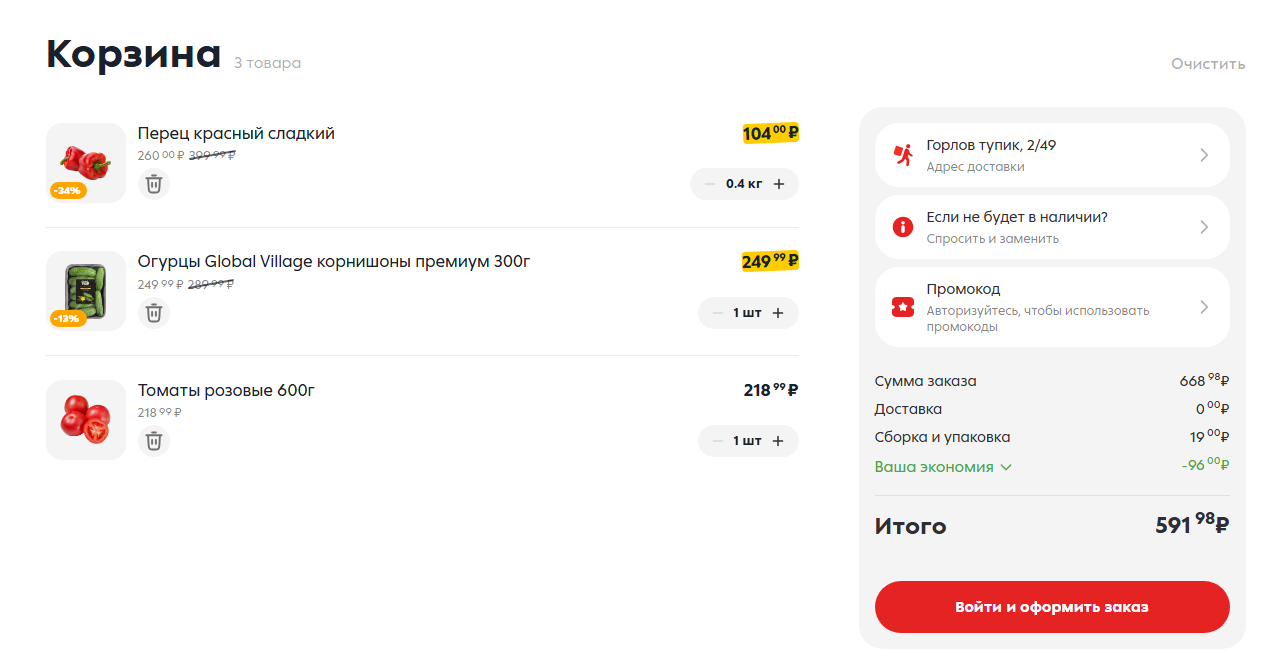This screenshot has height=650, width=1264.
Task: Add one more cucumber pack
Action: point(778,313)
